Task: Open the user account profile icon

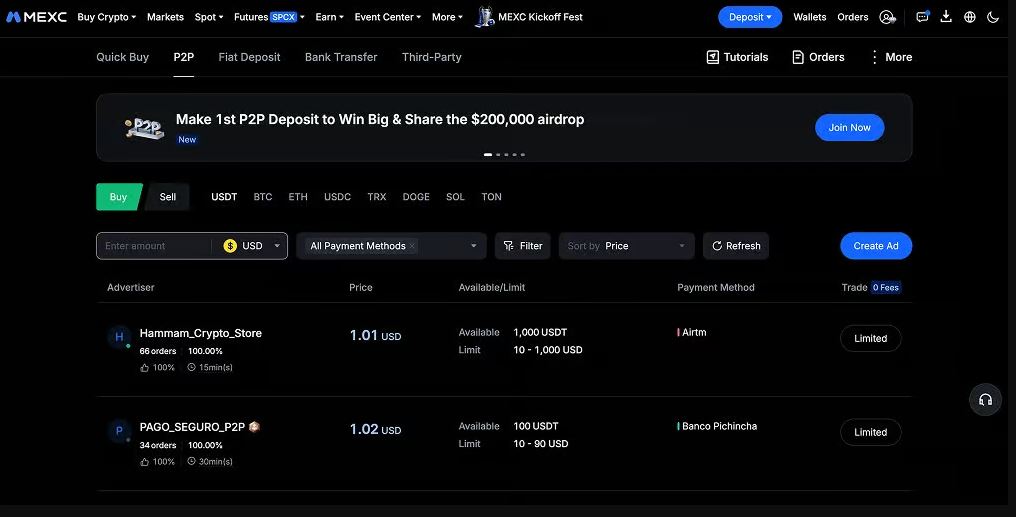Action: [x=887, y=17]
